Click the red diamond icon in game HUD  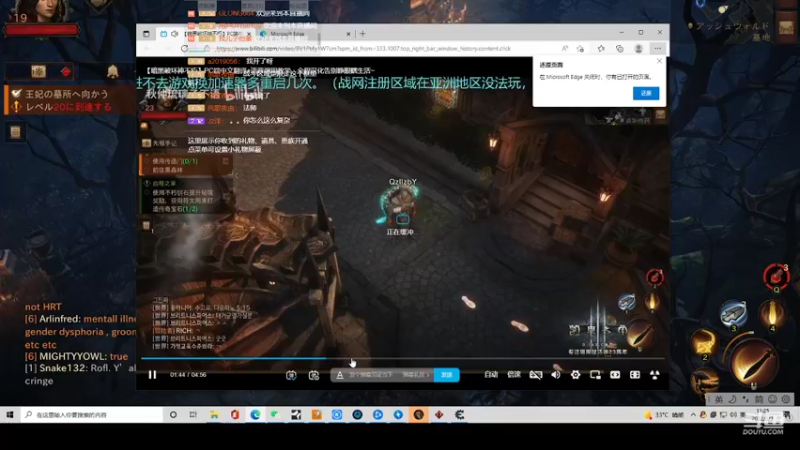pyautogui.click(x=65, y=72)
